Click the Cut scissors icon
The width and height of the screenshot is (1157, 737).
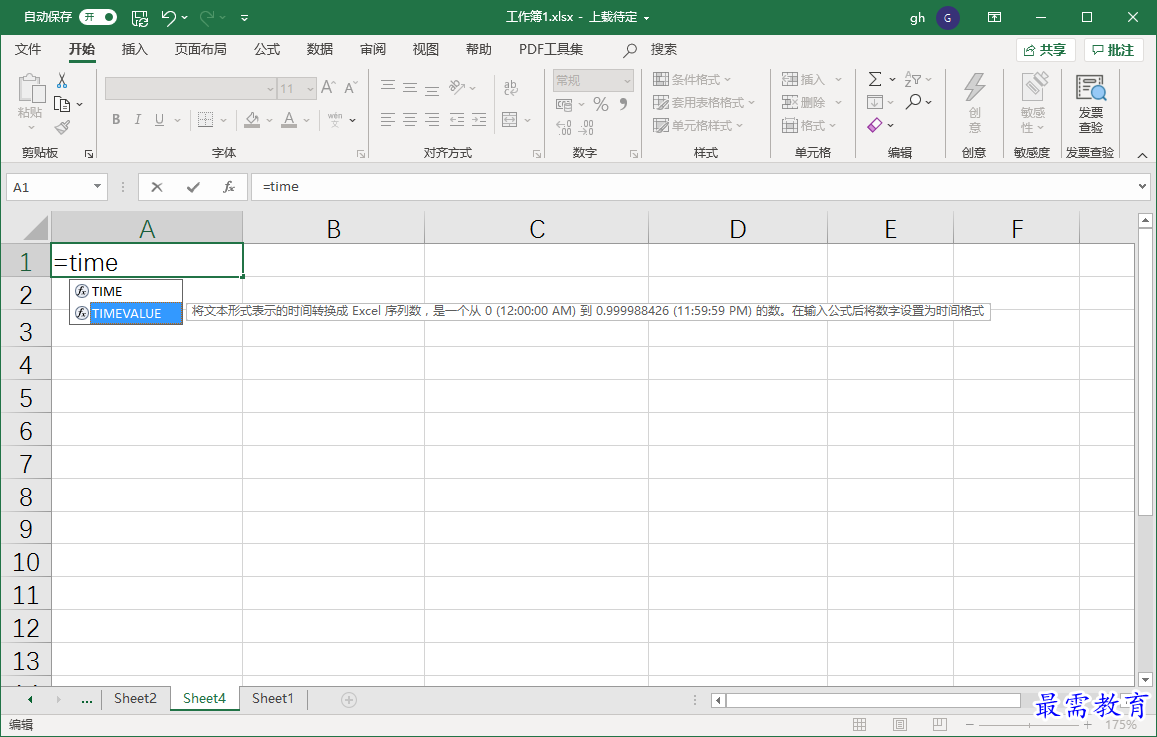pyautogui.click(x=62, y=80)
